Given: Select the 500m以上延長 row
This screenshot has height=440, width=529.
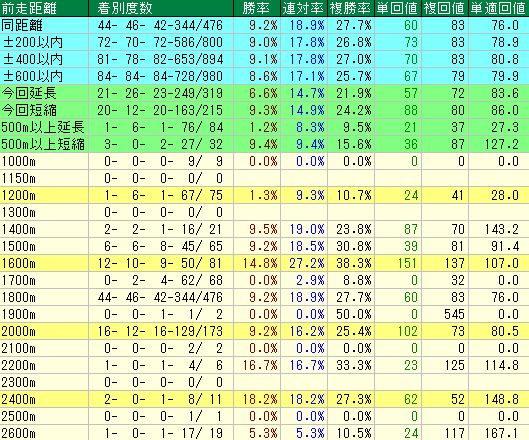Looking at the screenshot, I should tap(264, 127).
